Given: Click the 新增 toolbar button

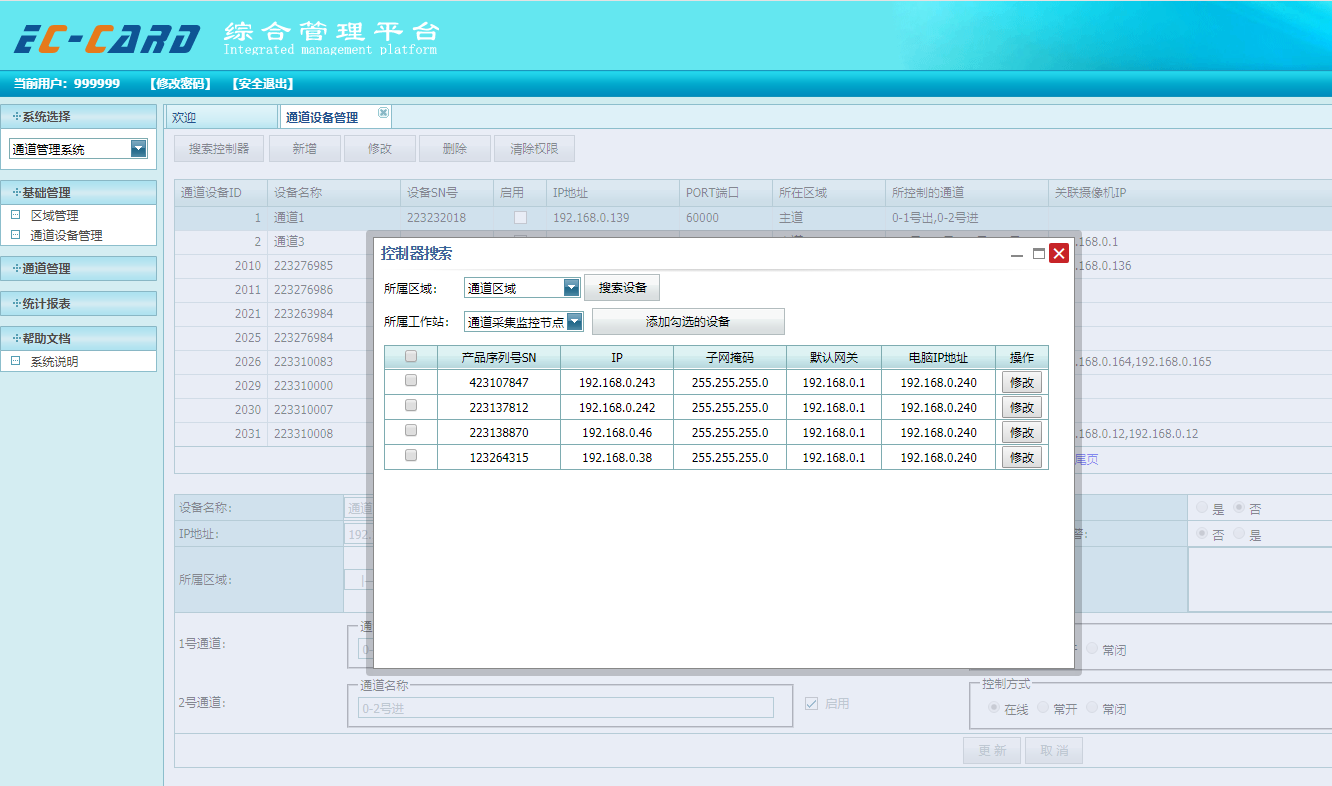Looking at the screenshot, I should point(304,149).
